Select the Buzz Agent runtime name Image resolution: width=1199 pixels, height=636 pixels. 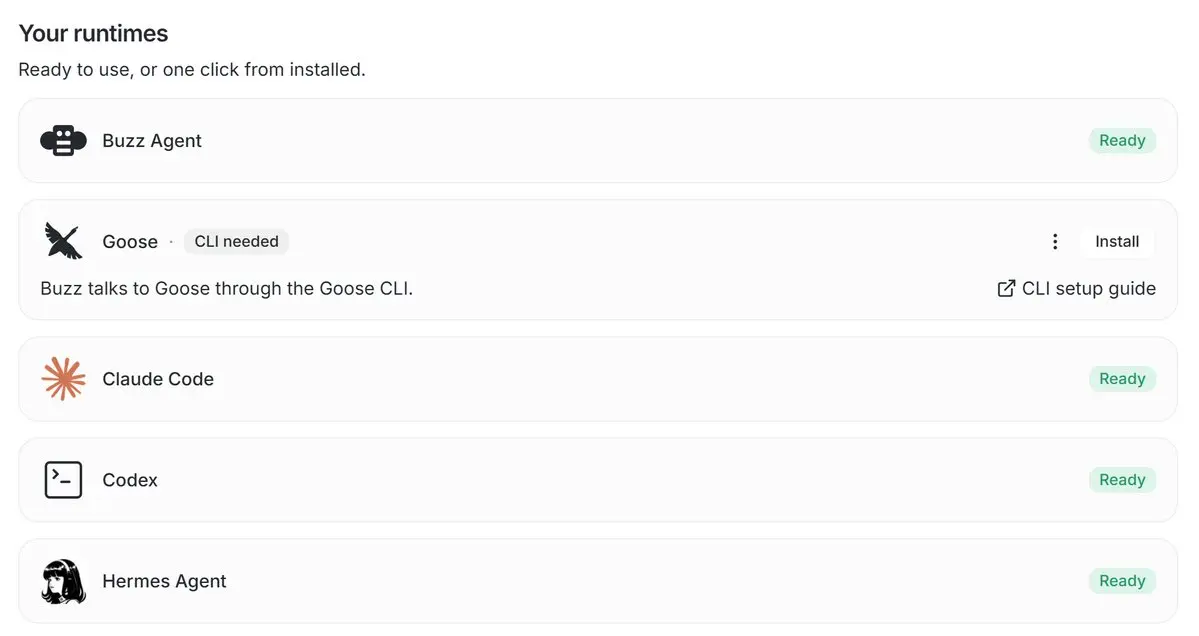tap(152, 141)
